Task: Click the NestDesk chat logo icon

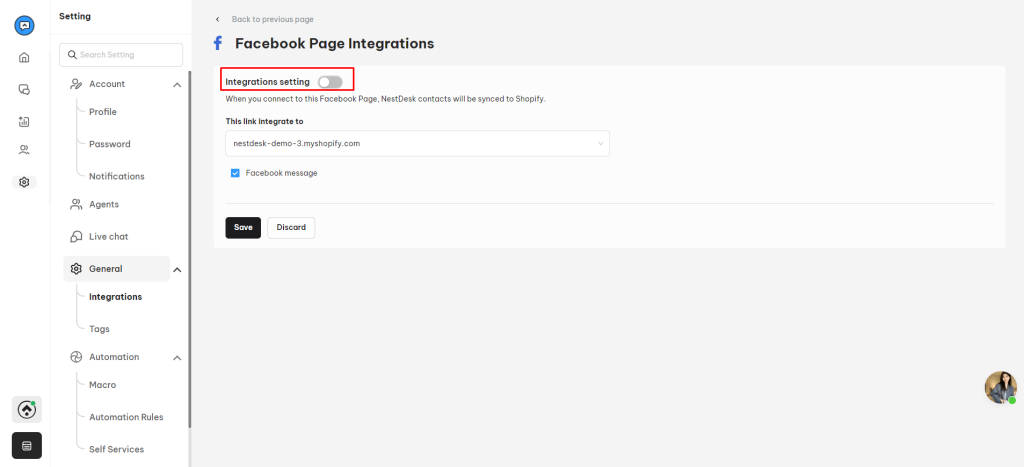Action: click(24, 25)
